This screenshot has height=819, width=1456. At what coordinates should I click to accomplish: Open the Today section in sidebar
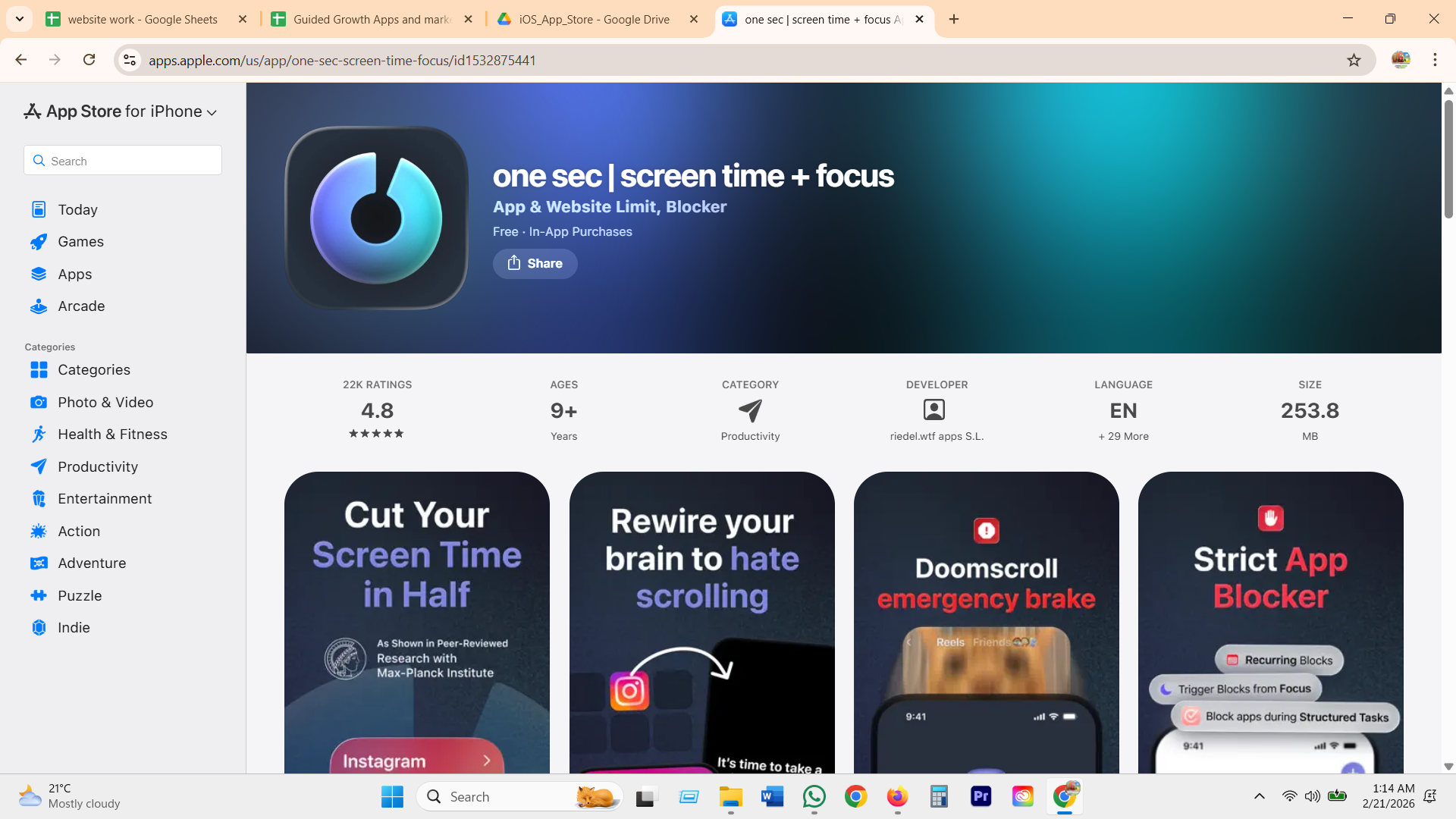(x=77, y=209)
